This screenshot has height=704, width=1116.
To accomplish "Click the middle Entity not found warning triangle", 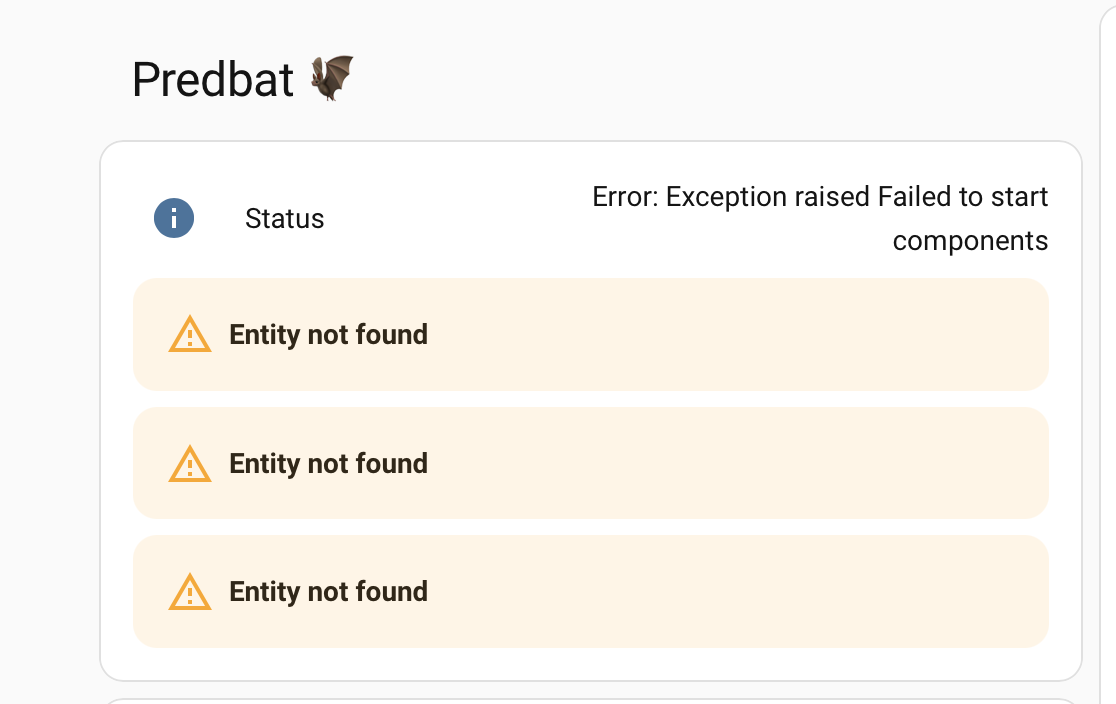I will click(189, 463).
